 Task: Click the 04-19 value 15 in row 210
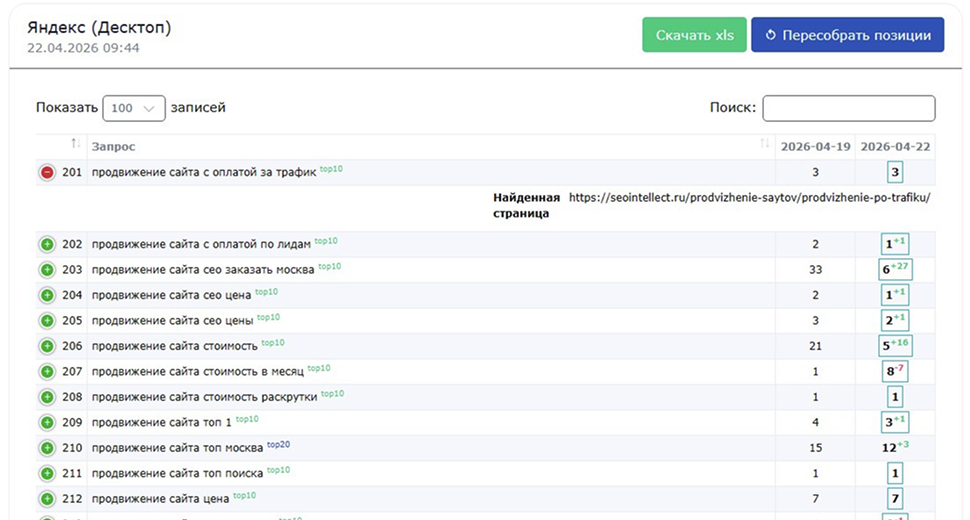pyautogui.click(x=815, y=448)
